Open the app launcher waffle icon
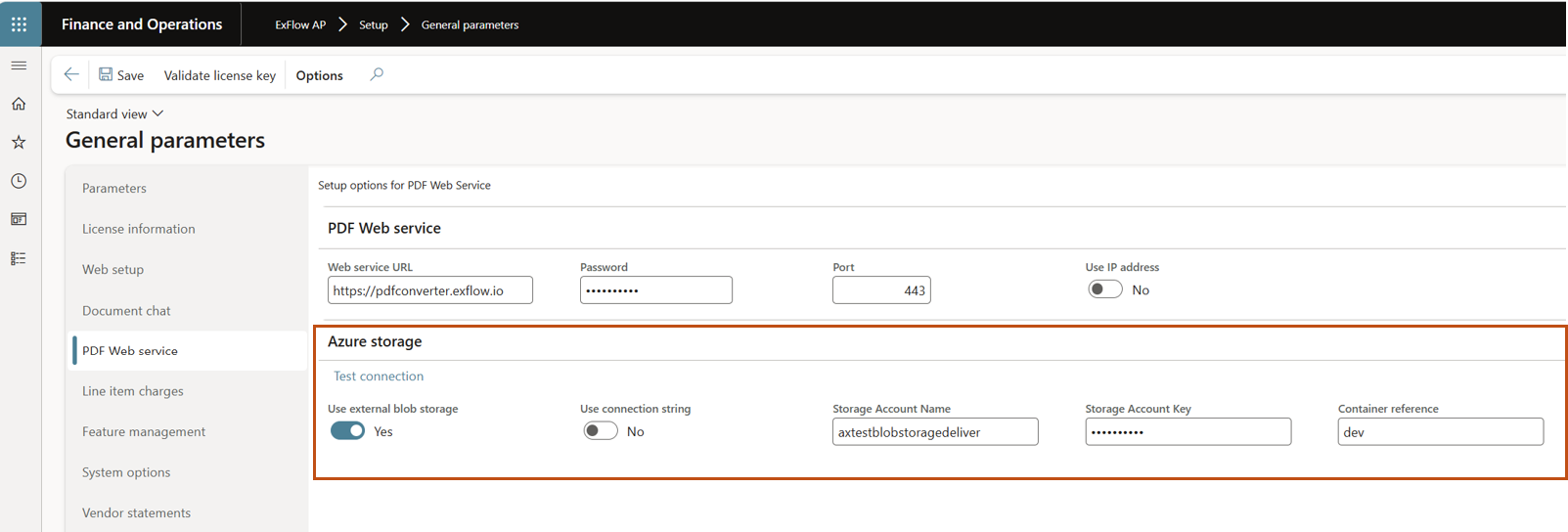Image resolution: width=1568 pixels, height=532 pixels. pos(20,24)
